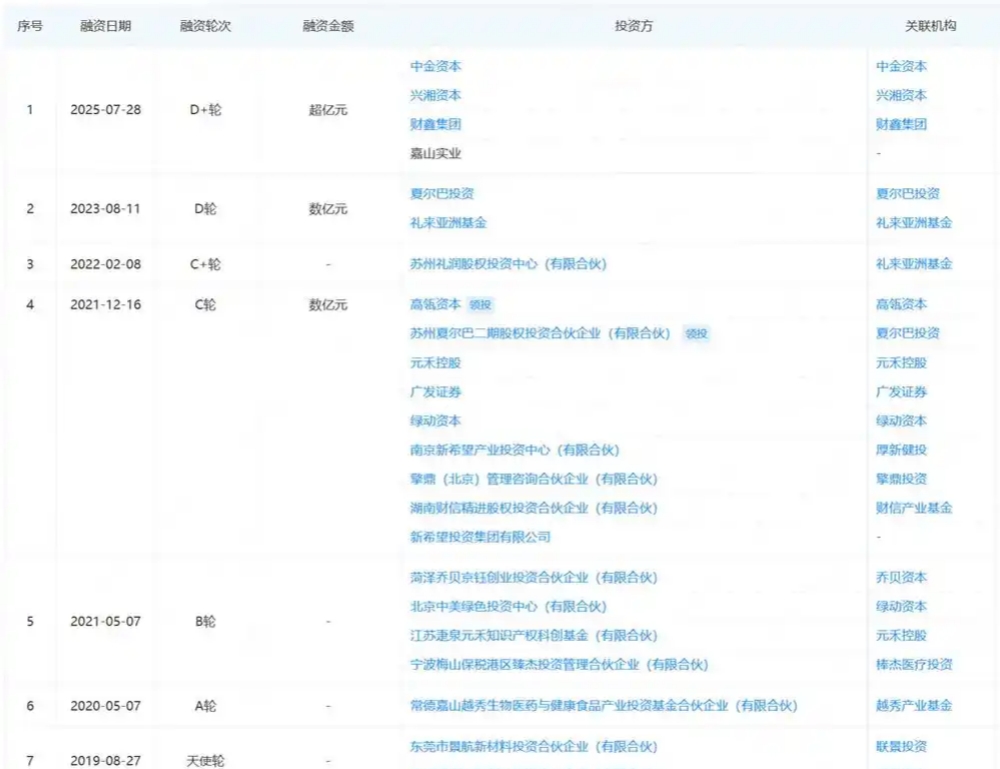
Task: Open 中金资本 in the 关联机构 column
Action: tap(901, 66)
